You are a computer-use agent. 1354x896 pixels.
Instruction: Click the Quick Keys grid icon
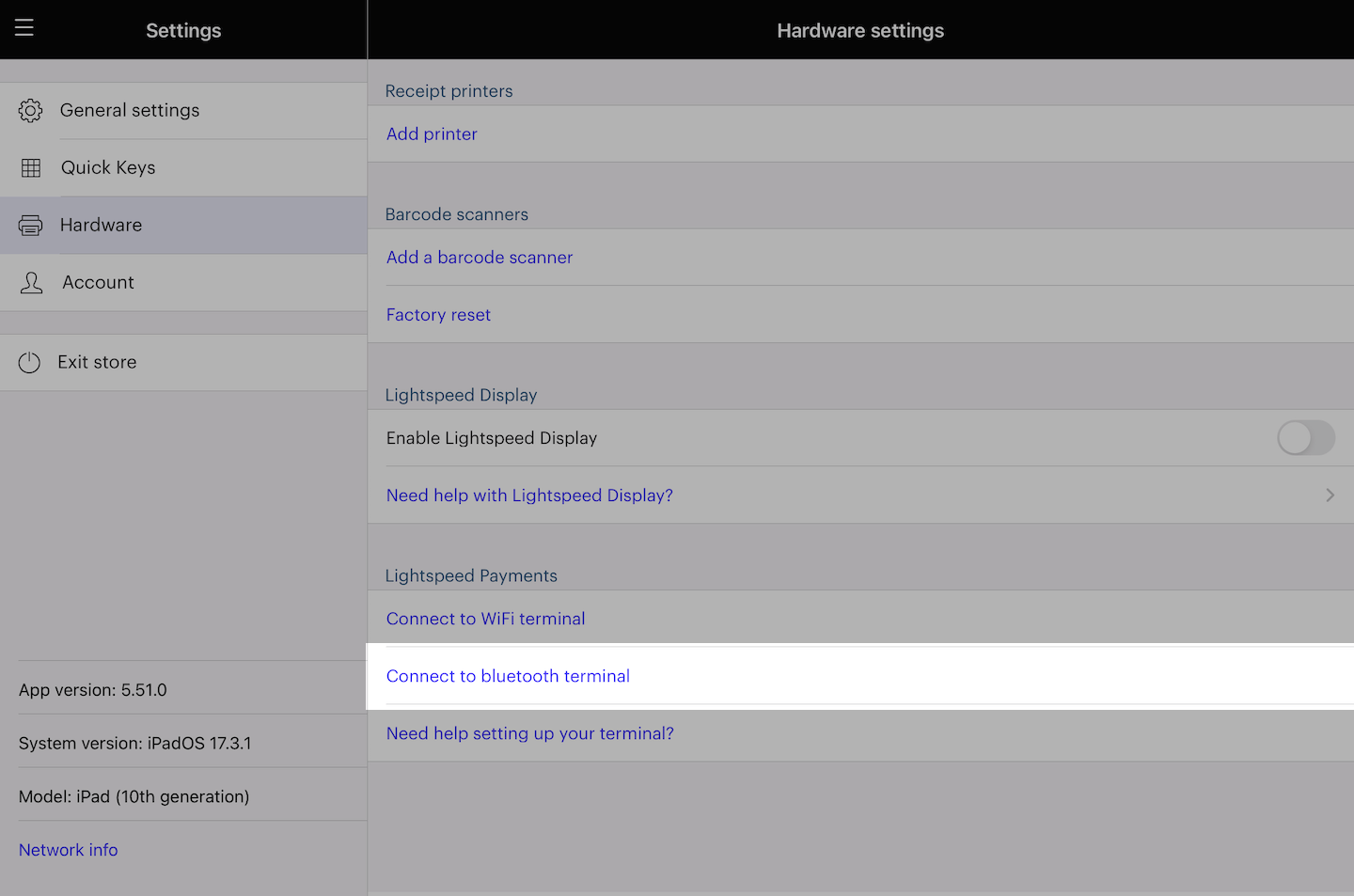(x=31, y=168)
